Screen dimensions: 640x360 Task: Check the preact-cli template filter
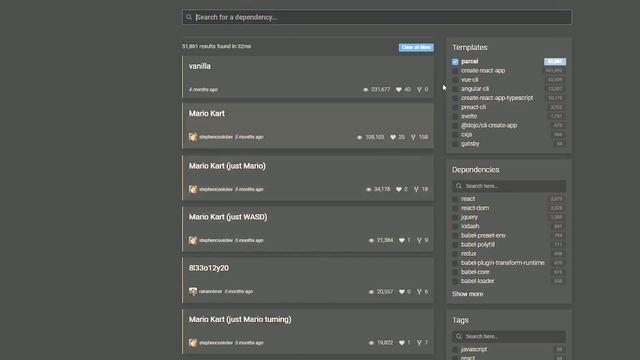click(x=455, y=107)
